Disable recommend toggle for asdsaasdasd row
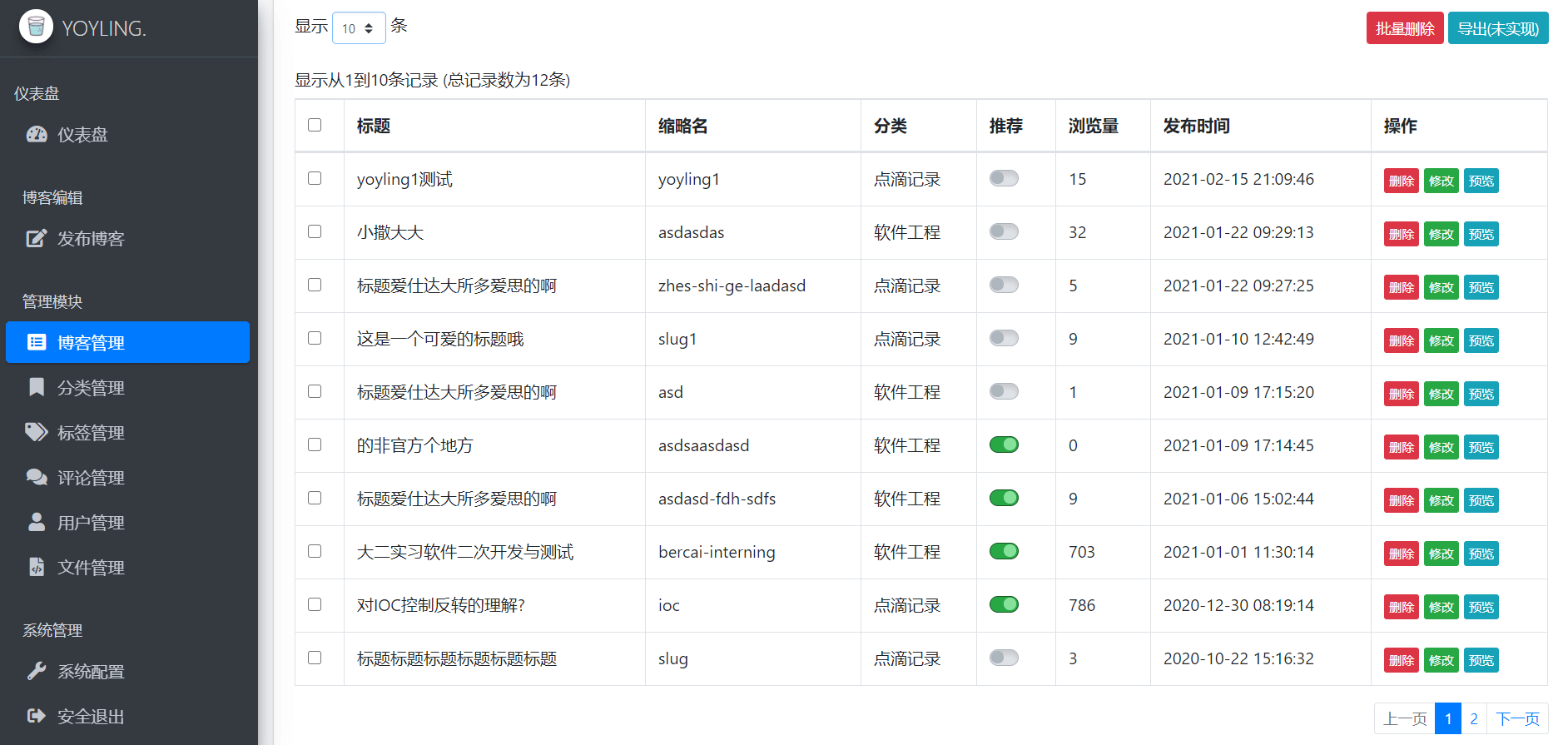The image size is (1568, 745). (1004, 445)
